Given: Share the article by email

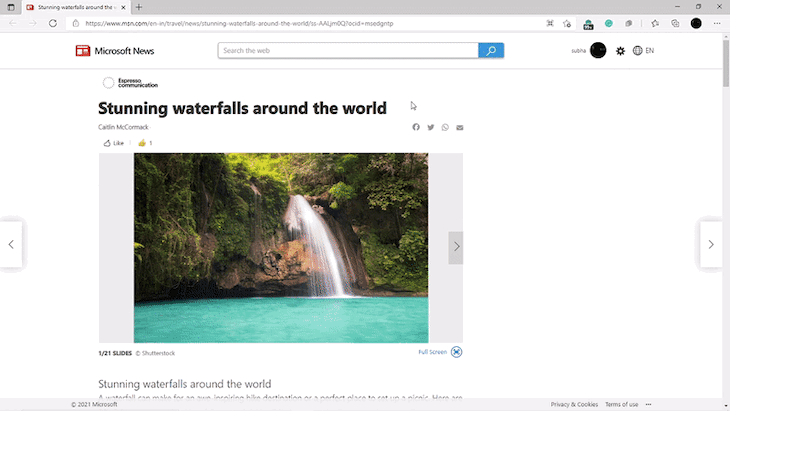Looking at the screenshot, I should click(x=460, y=128).
